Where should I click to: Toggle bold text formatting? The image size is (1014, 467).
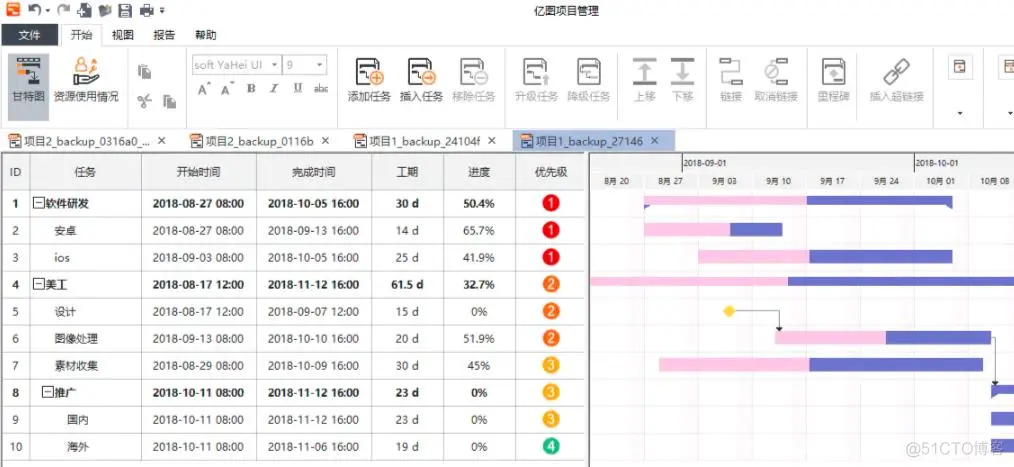pos(251,89)
